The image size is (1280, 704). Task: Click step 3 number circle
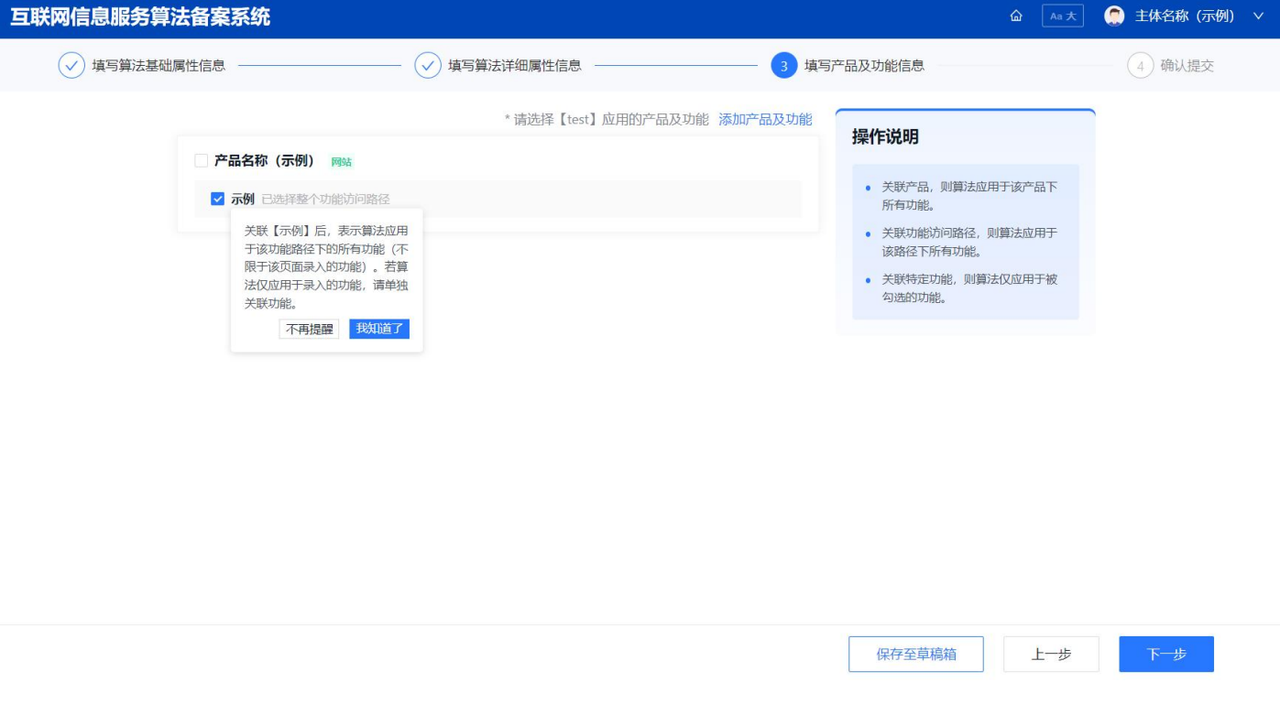coord(784,65)
